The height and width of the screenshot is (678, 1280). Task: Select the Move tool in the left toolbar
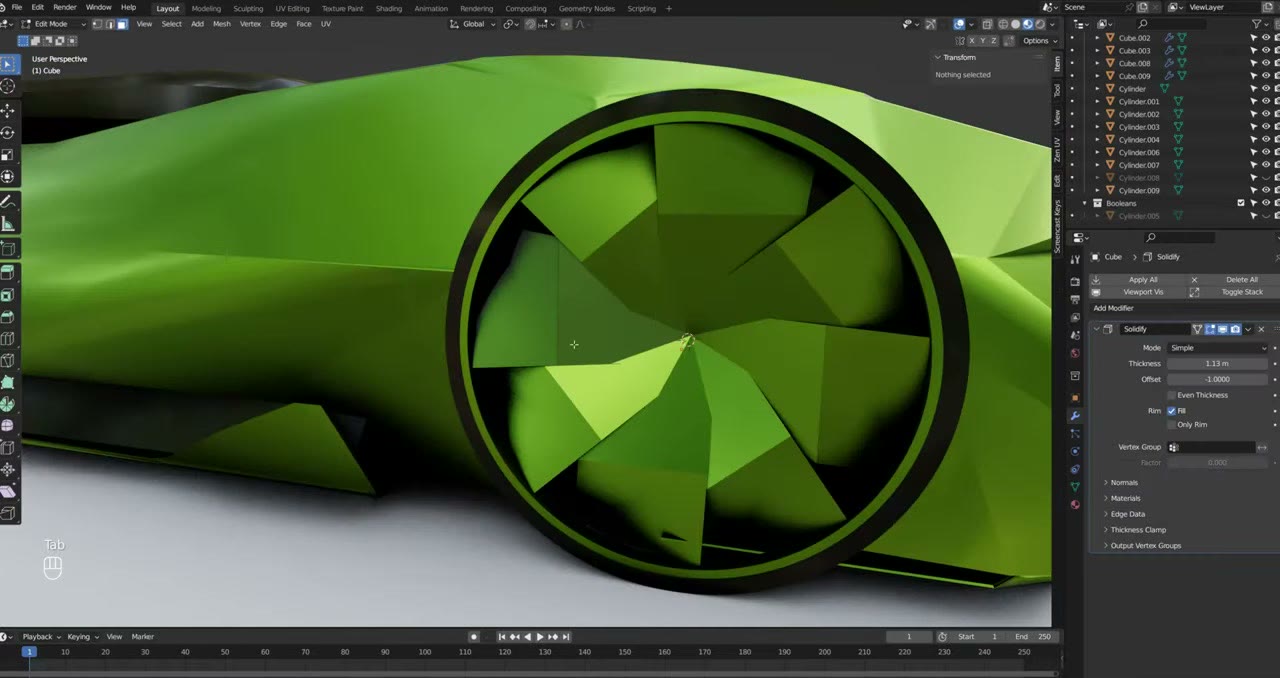[x=8, y=111]
